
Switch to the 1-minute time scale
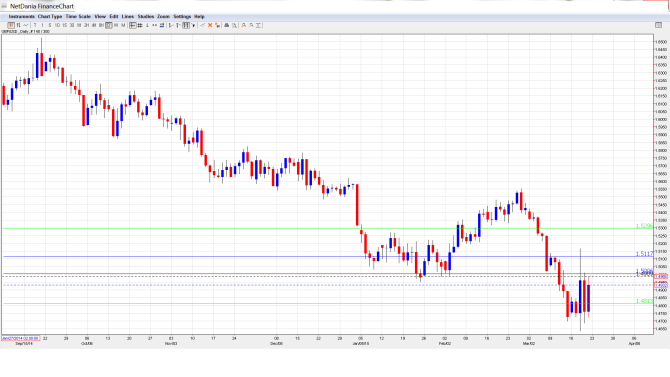[42, 25]
